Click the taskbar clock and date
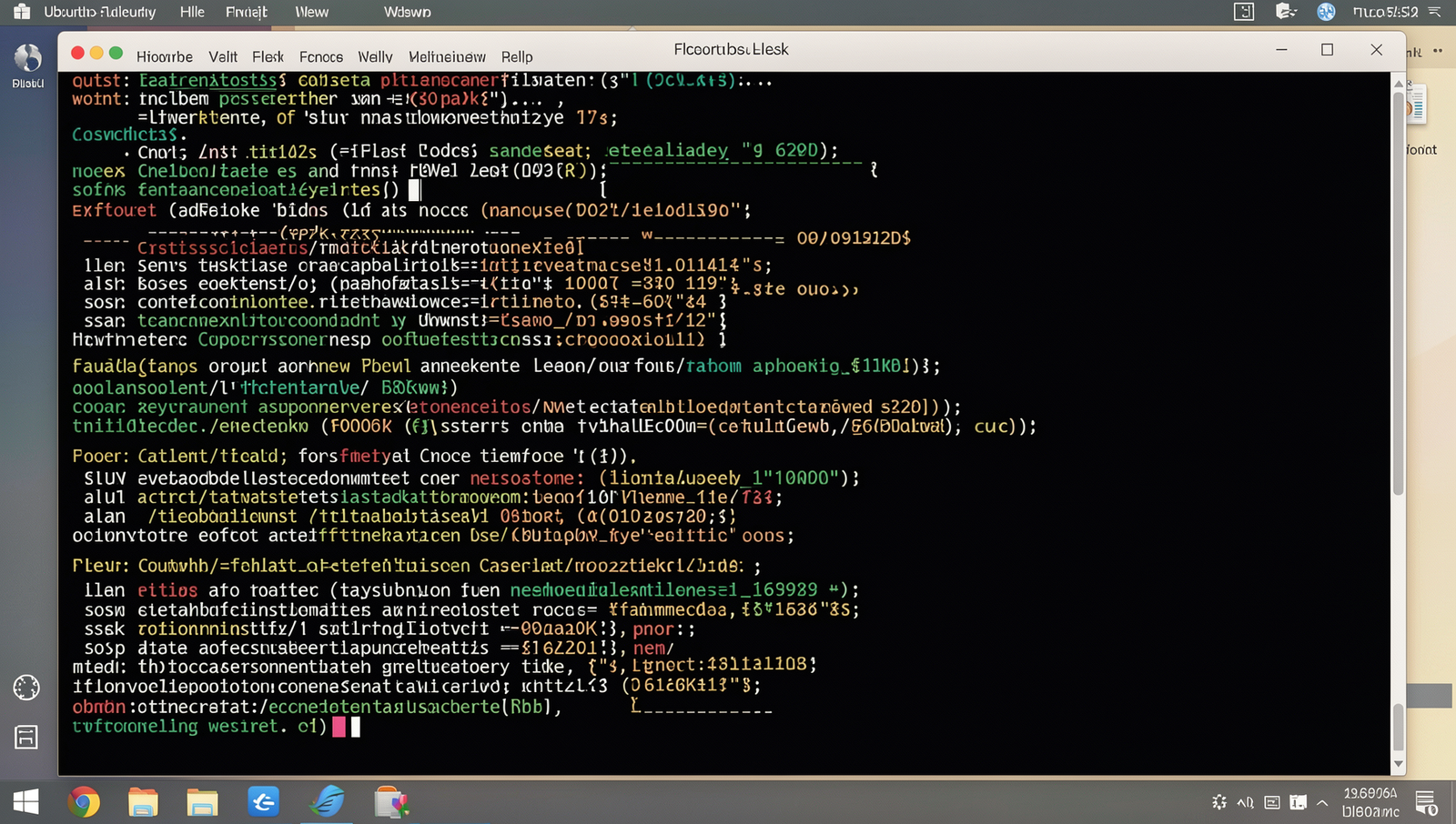 click(x=1370, y=802)
